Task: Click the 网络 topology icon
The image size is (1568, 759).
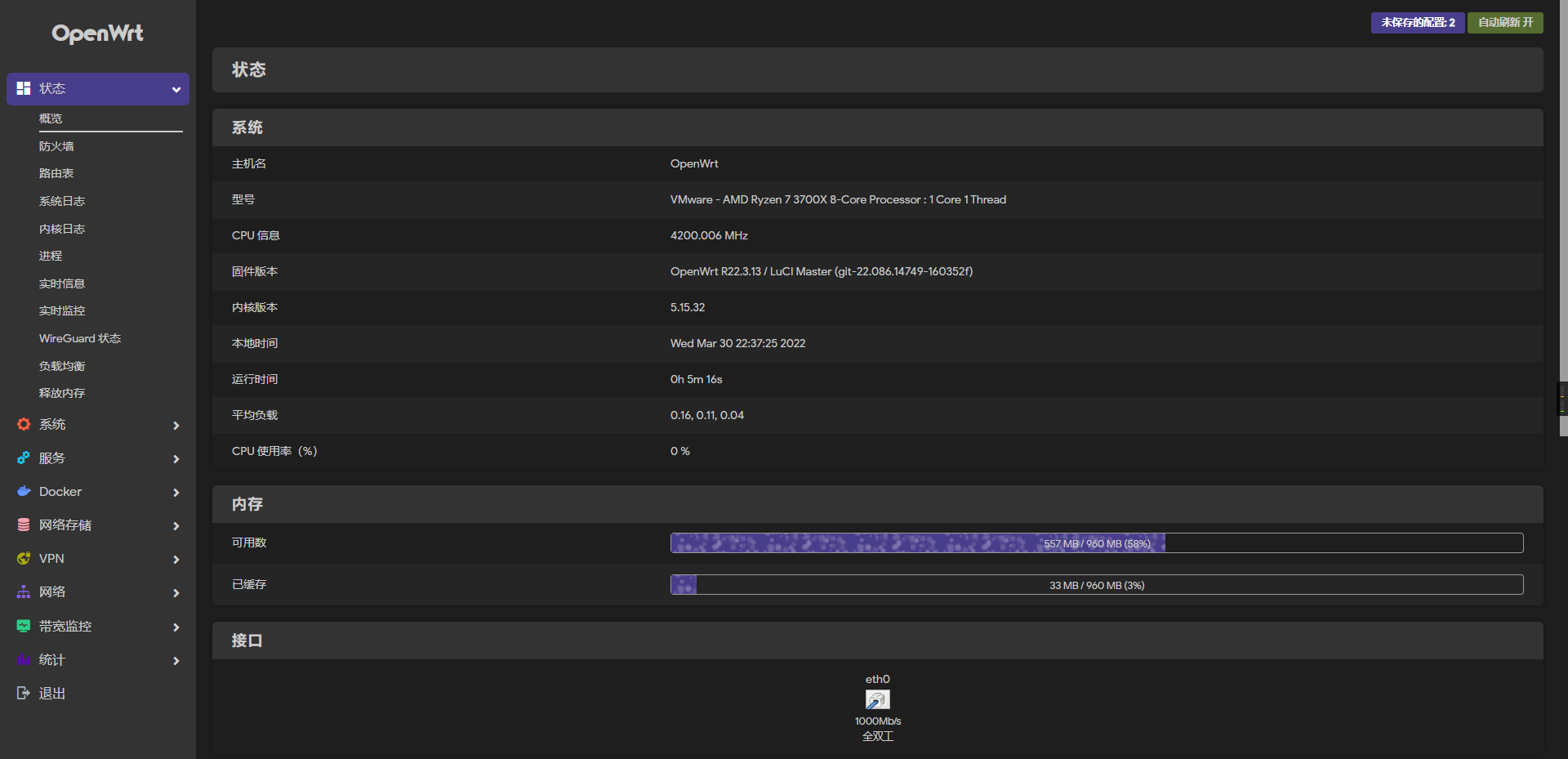Action: tap(24, 592)
